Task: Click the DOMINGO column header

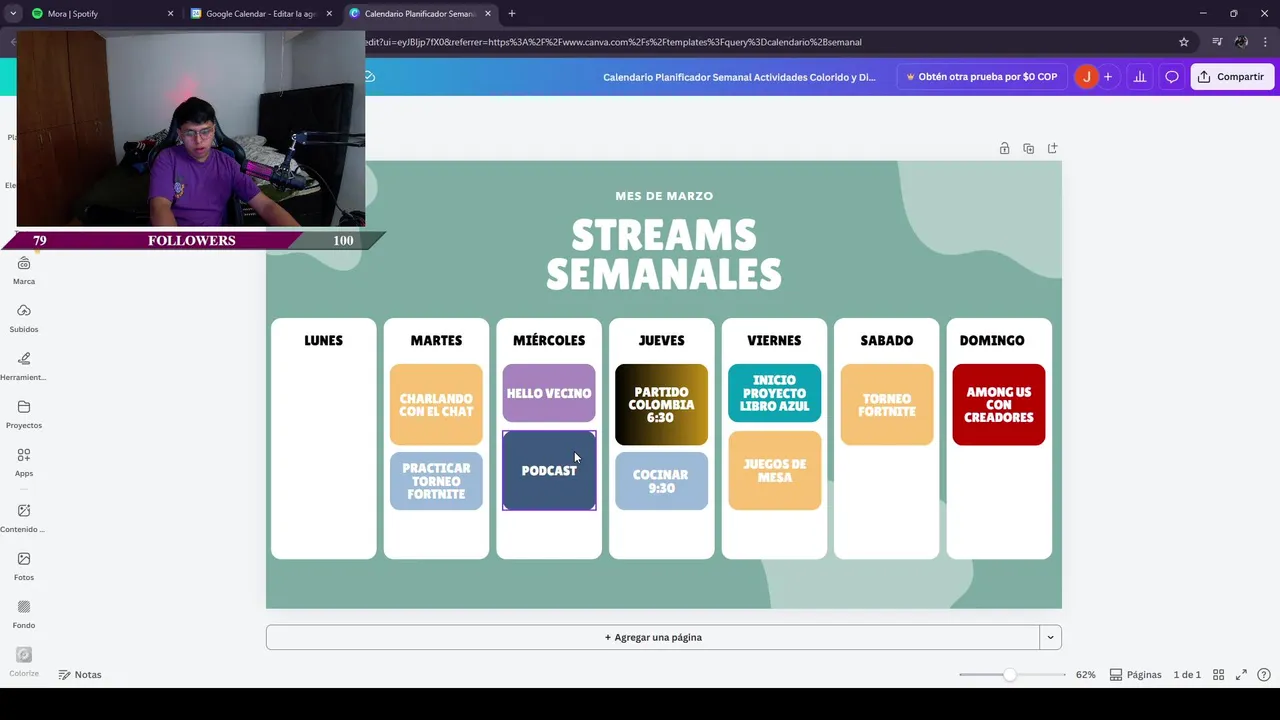Action: 992,340
